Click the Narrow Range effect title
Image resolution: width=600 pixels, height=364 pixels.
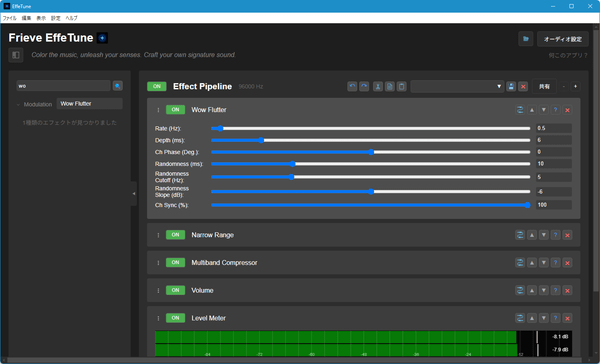coord(212,235)
